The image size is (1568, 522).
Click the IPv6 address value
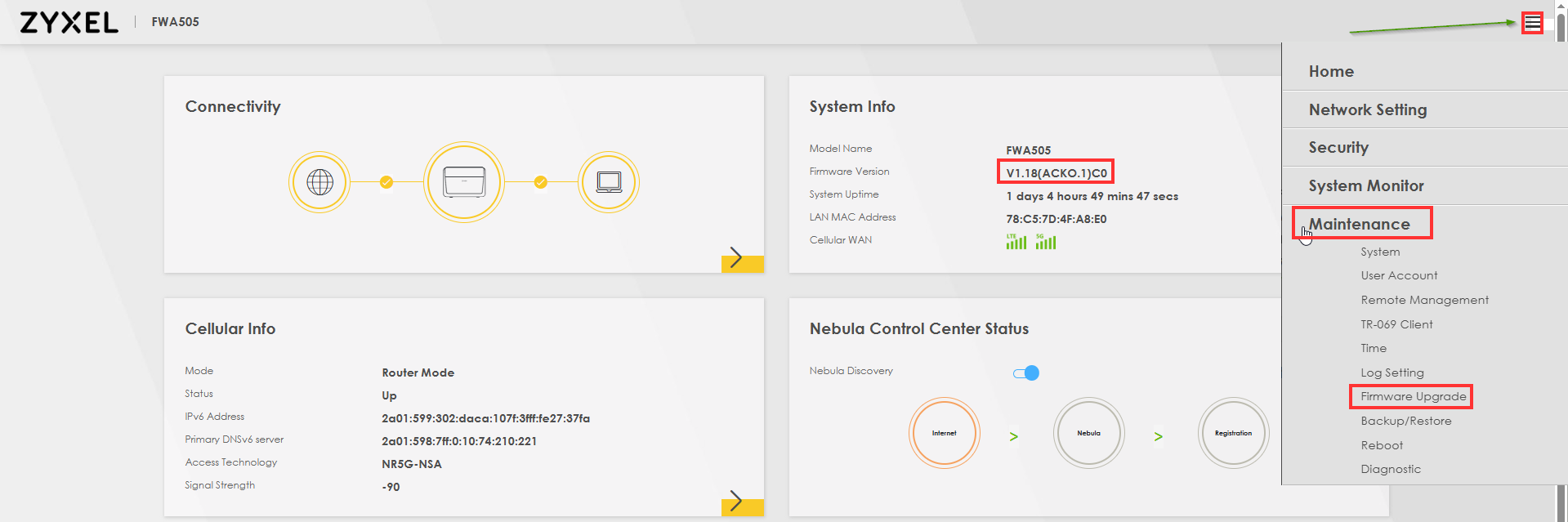tap(486, 418)
